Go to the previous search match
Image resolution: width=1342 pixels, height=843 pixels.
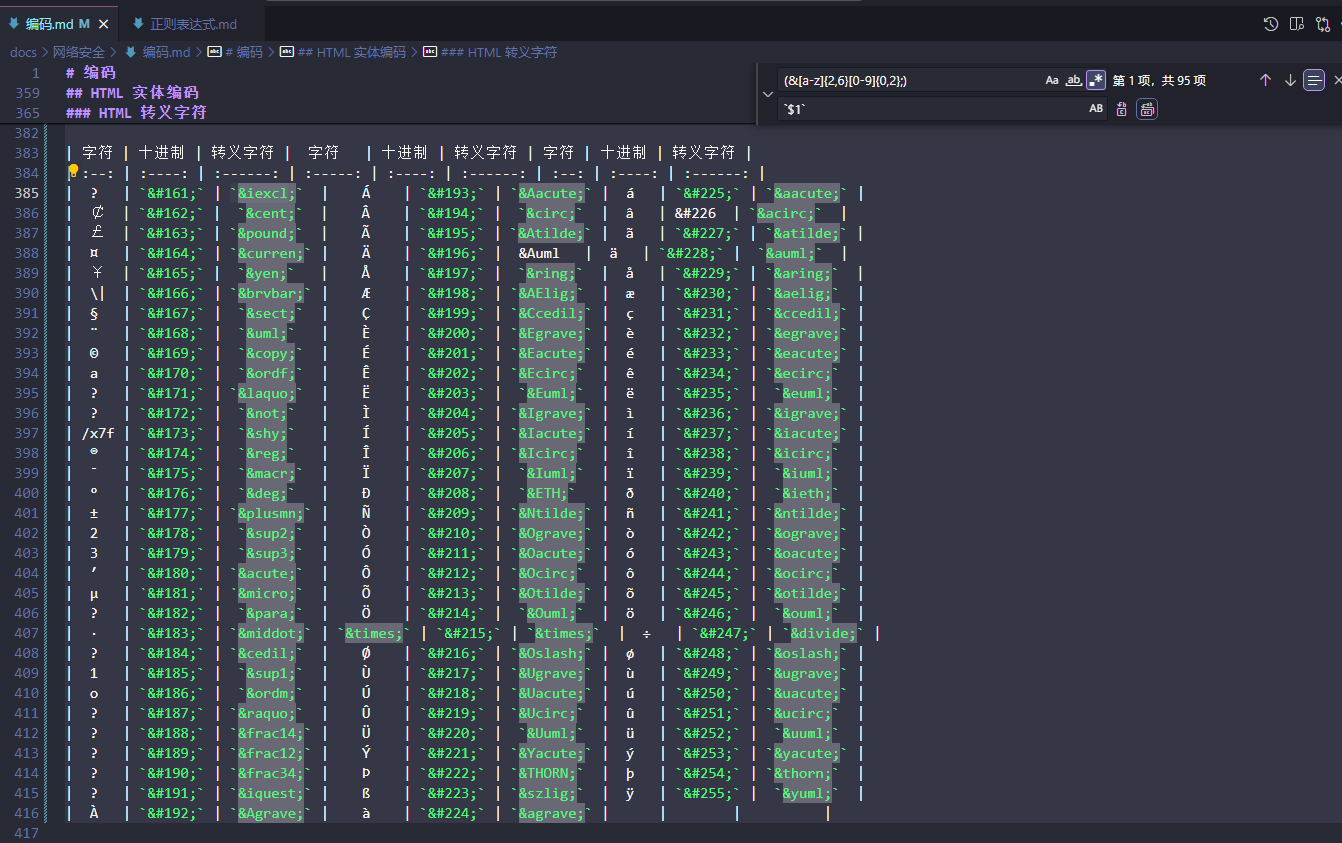point(1265,80)
